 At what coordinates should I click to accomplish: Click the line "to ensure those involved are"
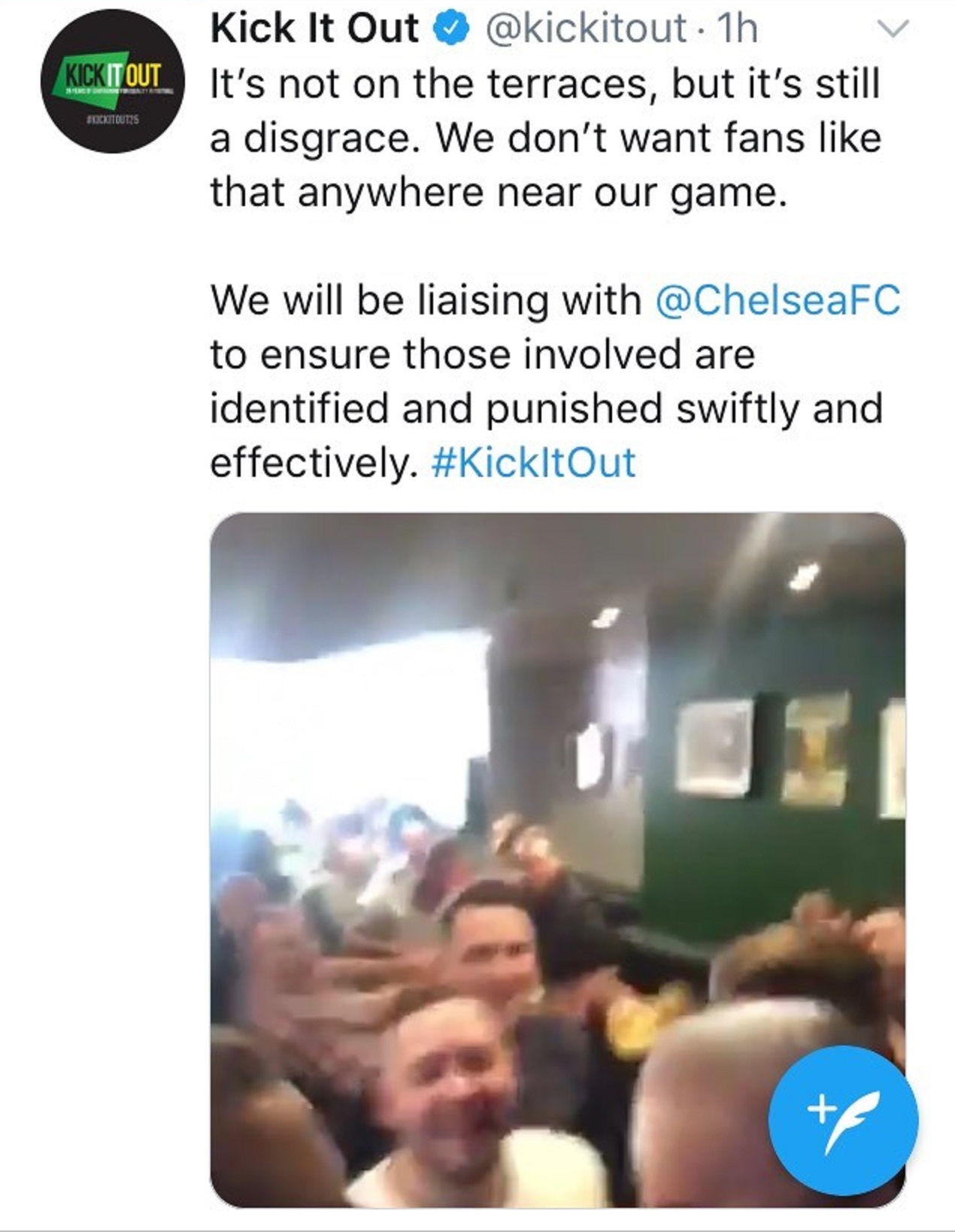[482, 354]
